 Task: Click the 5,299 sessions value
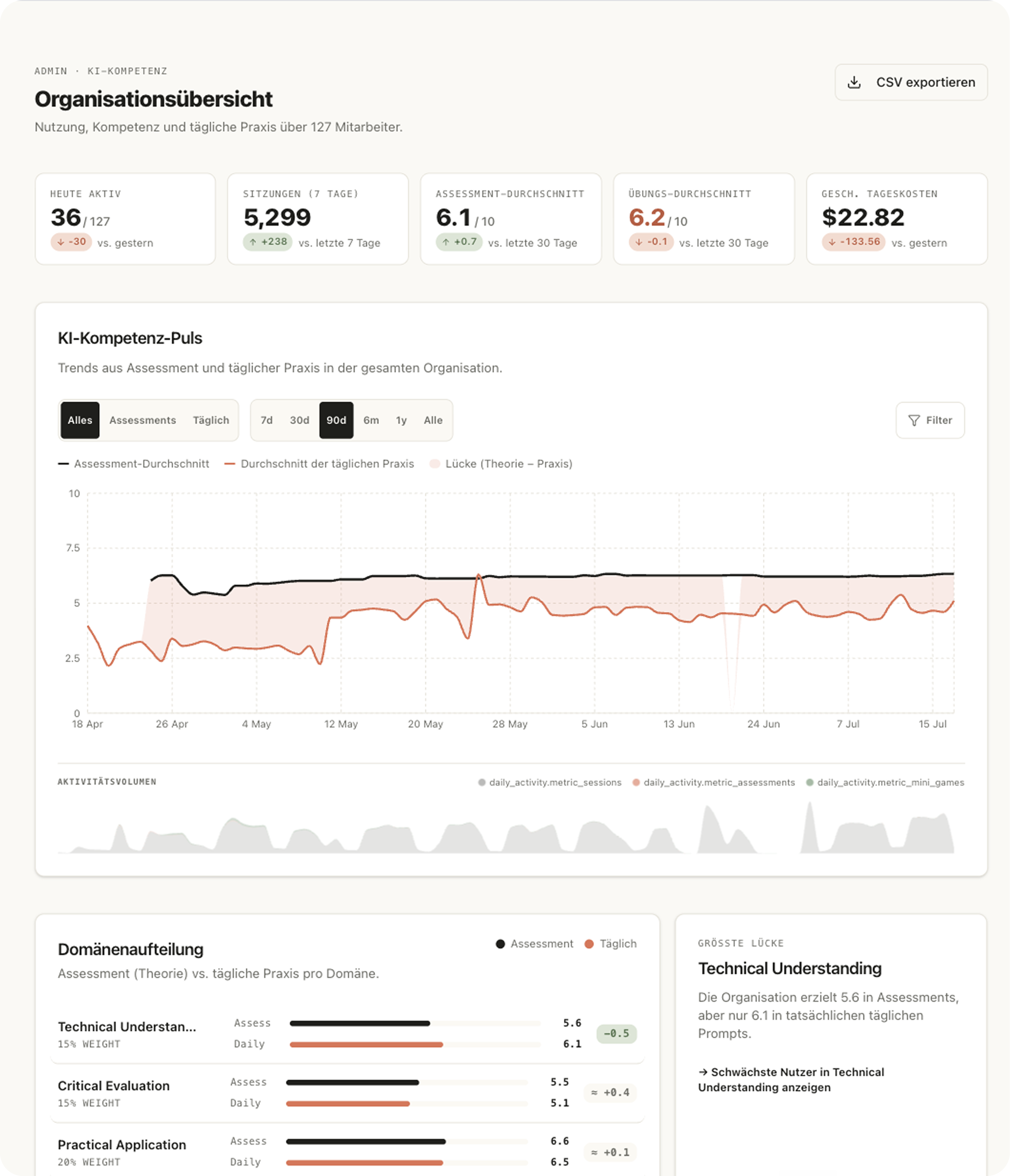(x=277, y=217)
